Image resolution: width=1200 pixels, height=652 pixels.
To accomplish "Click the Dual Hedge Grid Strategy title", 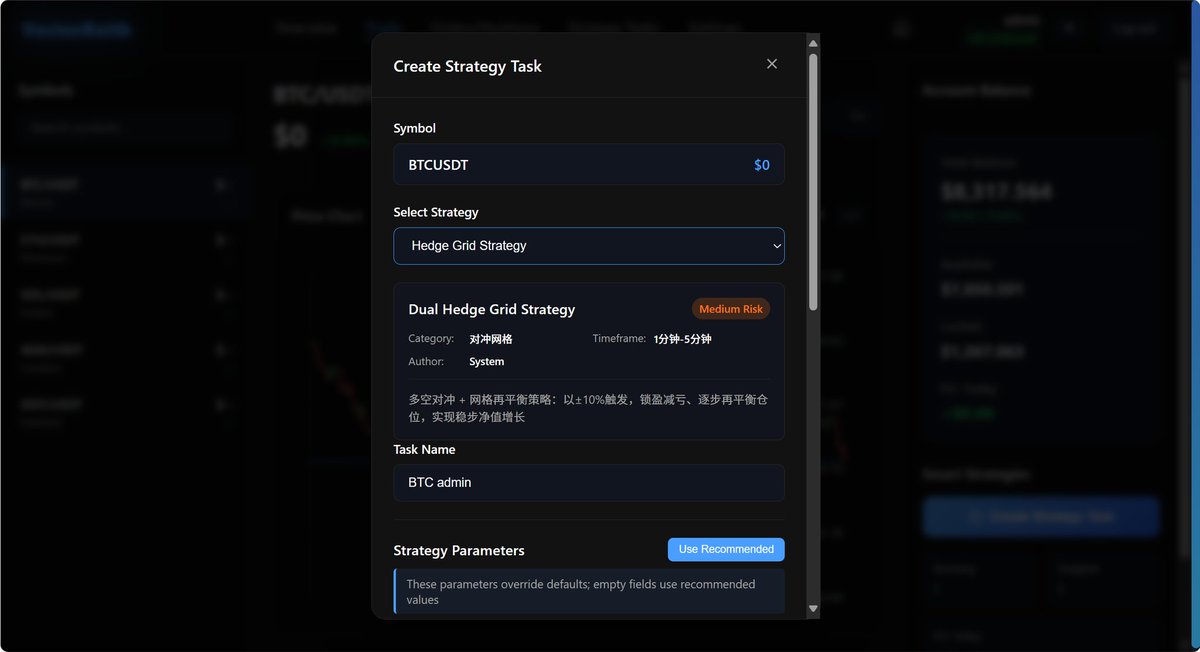I will 492,309.
